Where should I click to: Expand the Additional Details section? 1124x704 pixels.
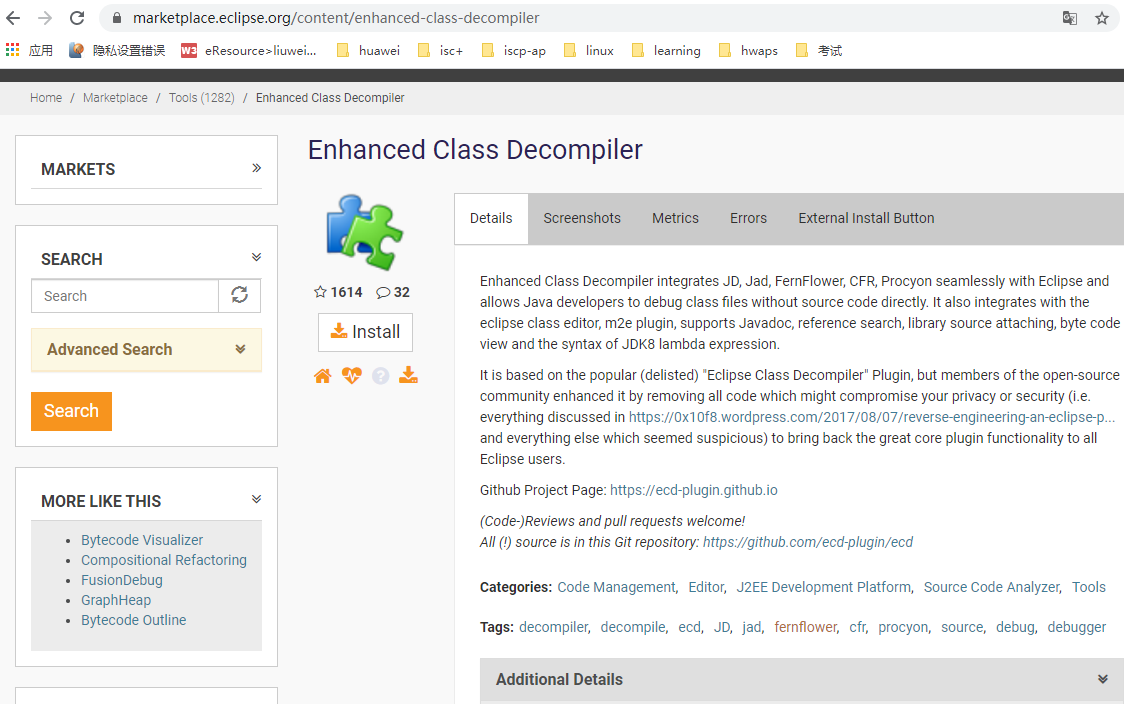[801, 680]
